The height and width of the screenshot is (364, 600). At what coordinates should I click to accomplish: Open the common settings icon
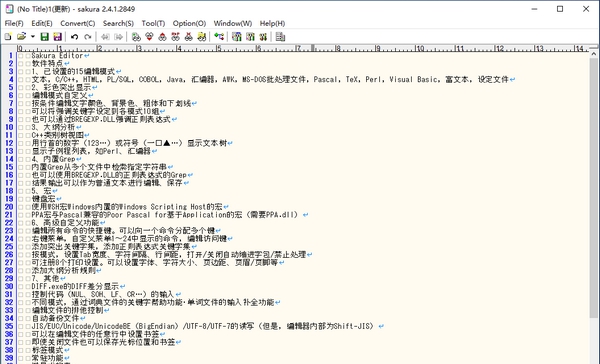(263, 37)
